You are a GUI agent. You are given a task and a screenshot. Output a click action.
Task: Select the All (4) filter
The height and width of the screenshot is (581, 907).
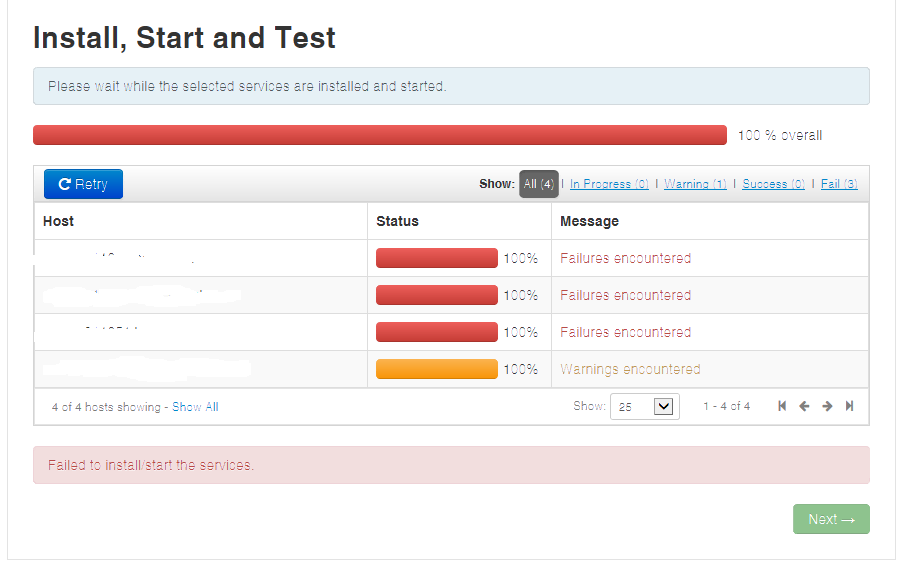(x=538, y=183)
